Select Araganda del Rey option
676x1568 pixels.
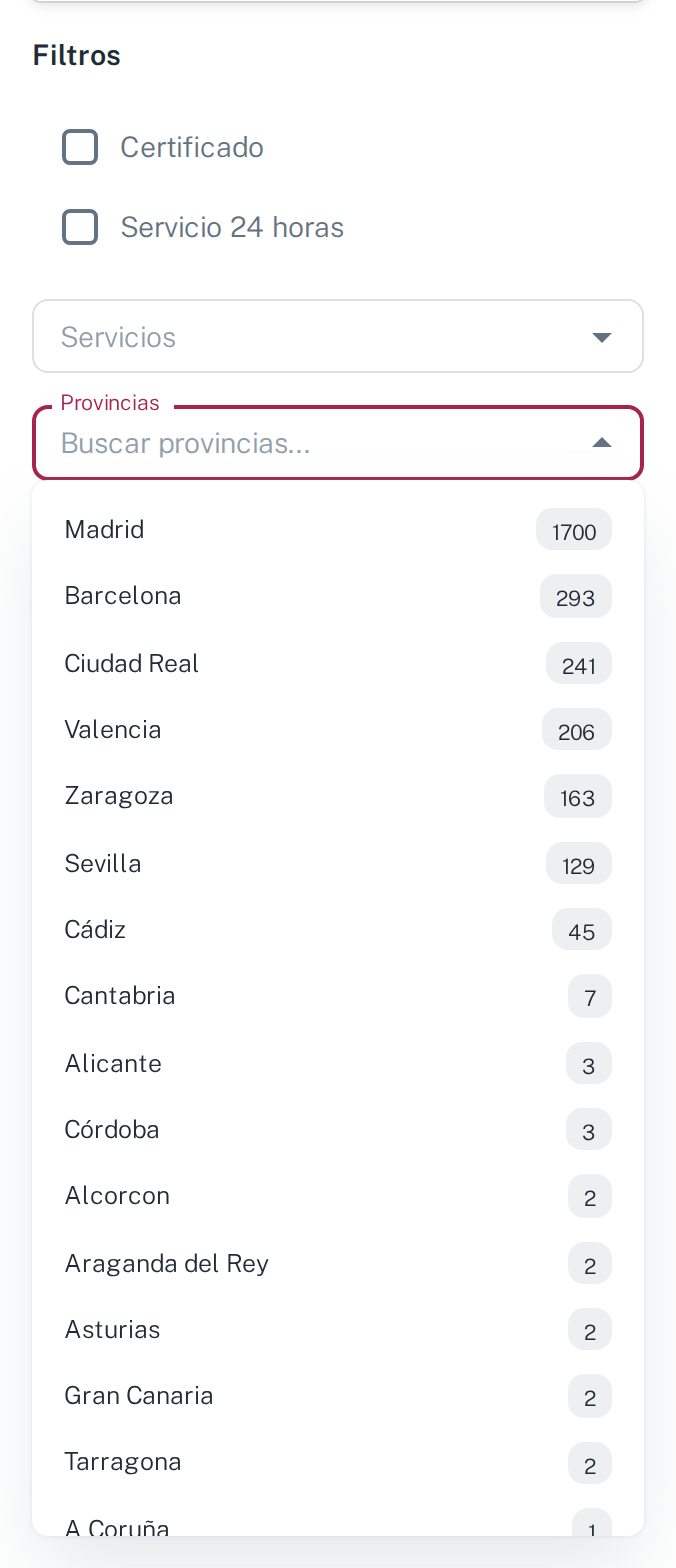[338, 1264]
